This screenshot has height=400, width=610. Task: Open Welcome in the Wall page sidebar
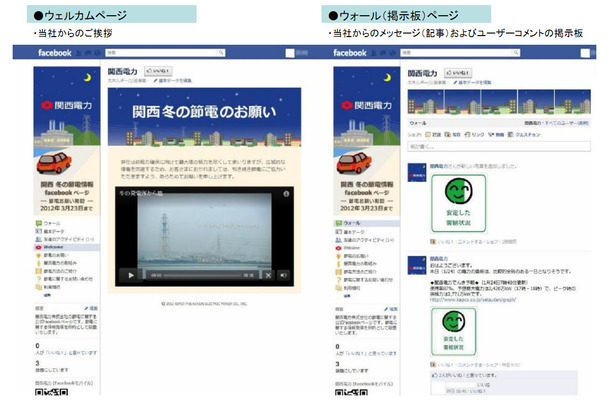point(348,248)
